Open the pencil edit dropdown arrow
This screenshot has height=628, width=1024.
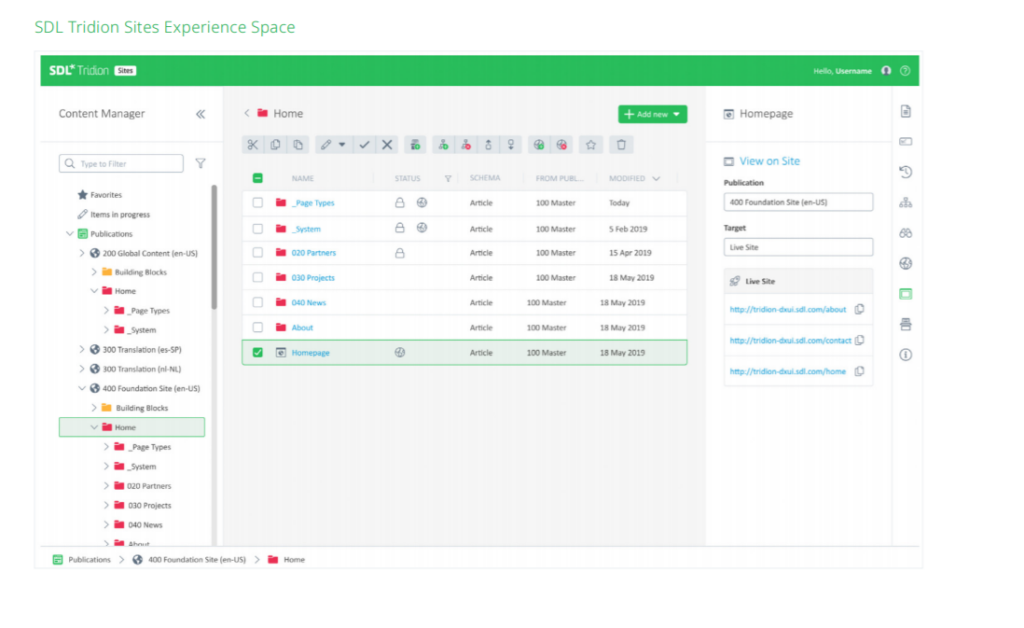click(x=342, y=145)
